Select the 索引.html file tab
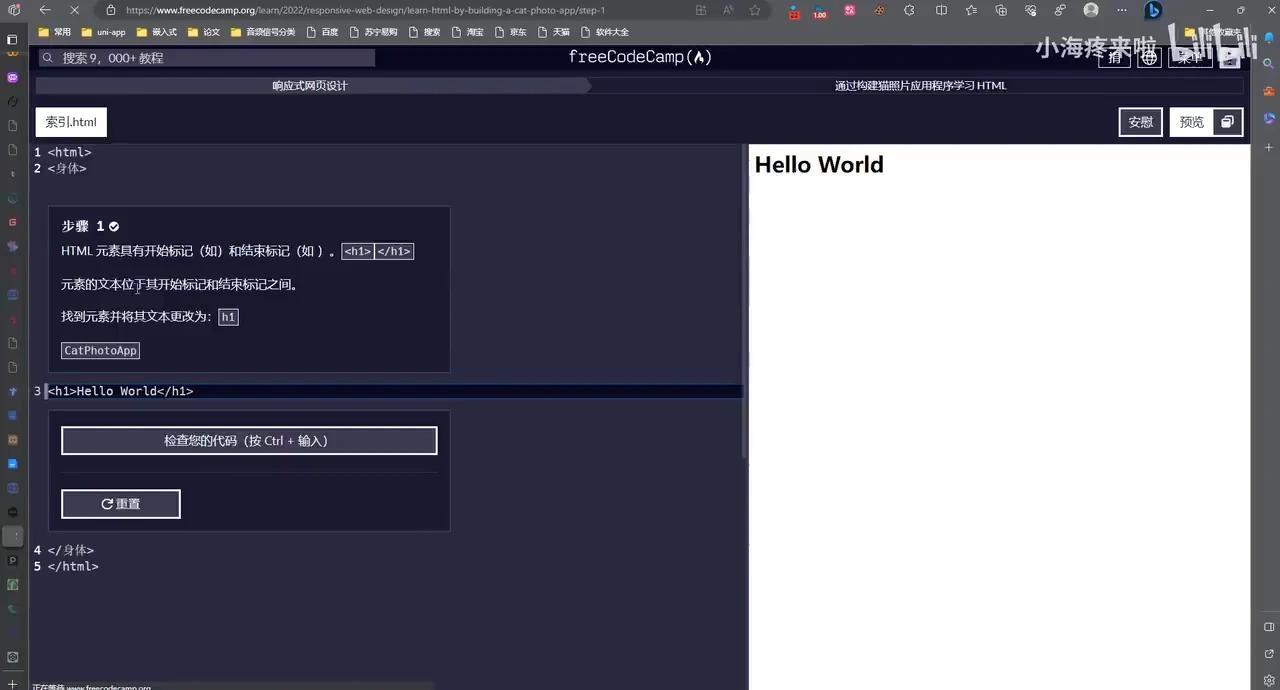This screenshot has height=690, width=1280. point(71,122)
